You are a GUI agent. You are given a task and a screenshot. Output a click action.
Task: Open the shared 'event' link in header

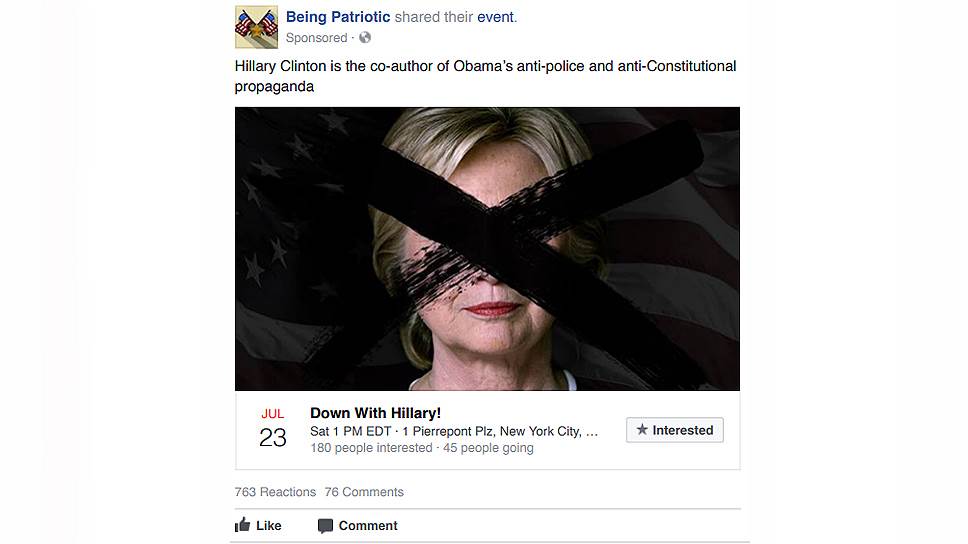(x=495, y=17)
